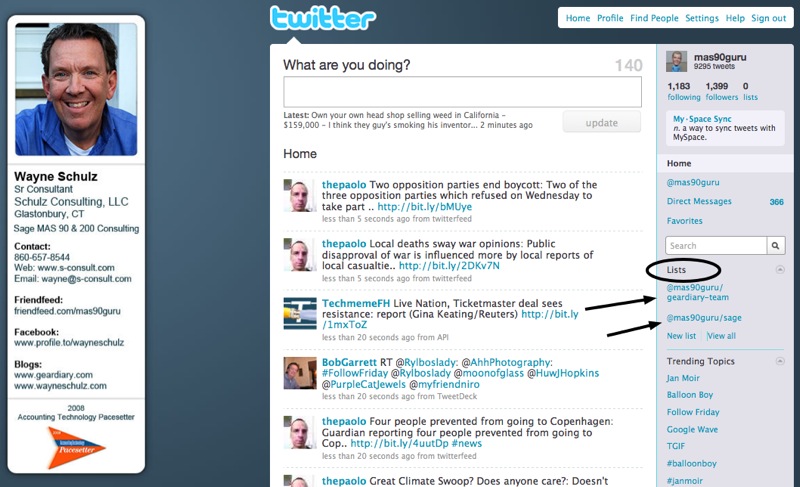
Task: Click TechmemeFH username link
Action: click(x=356, y=303)
